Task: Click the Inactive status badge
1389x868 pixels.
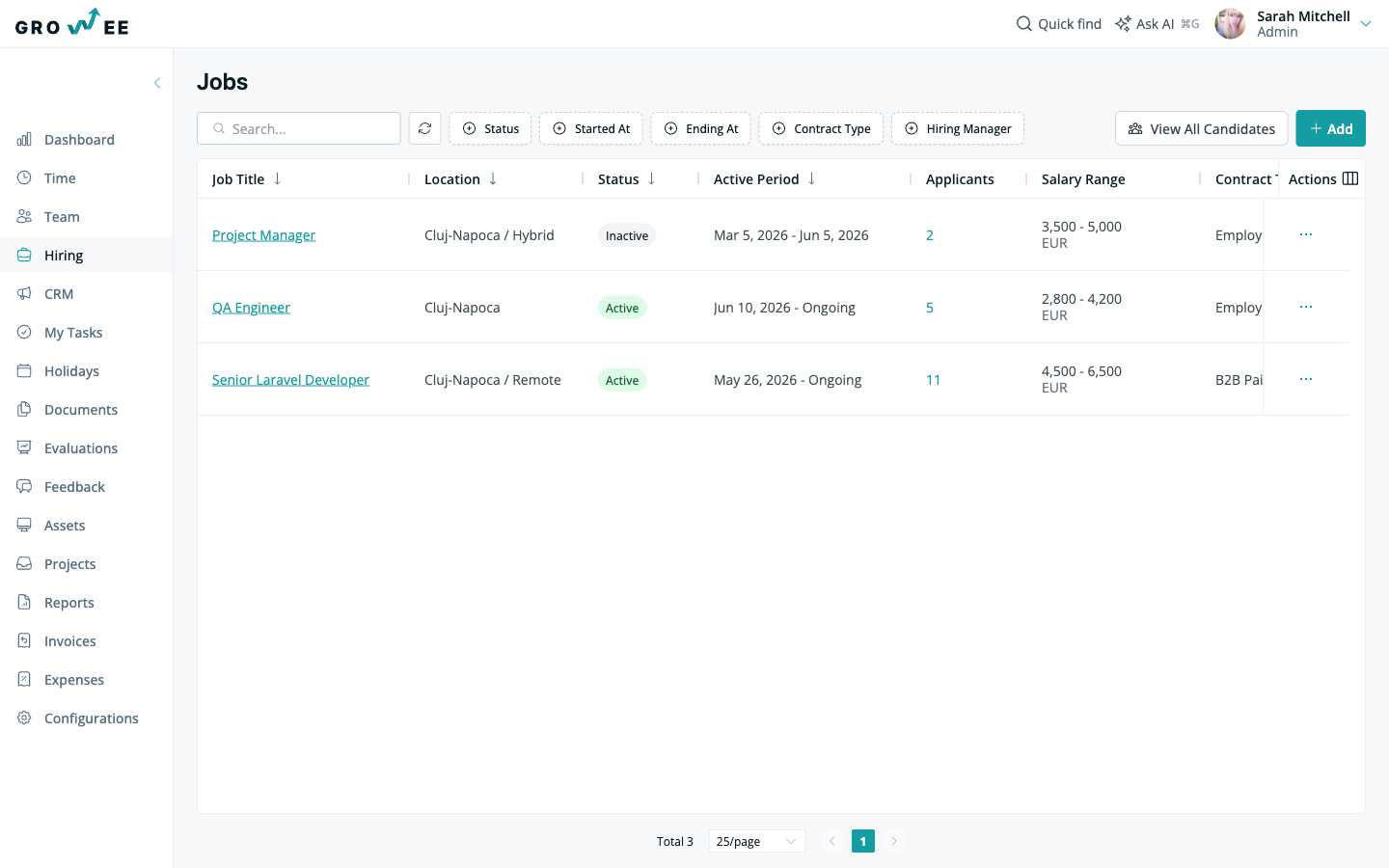Action: [x=627, y=235]
